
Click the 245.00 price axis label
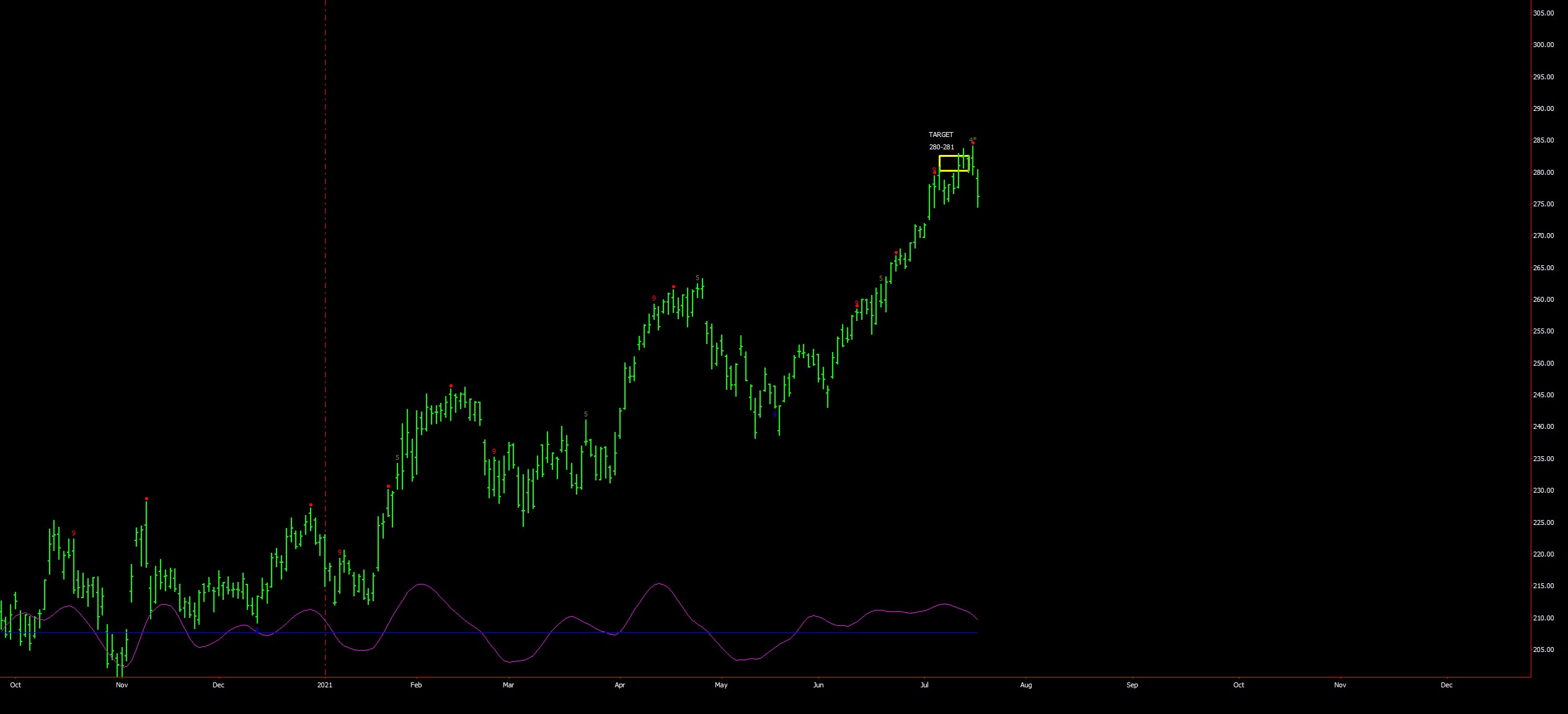click(1543, 395)
